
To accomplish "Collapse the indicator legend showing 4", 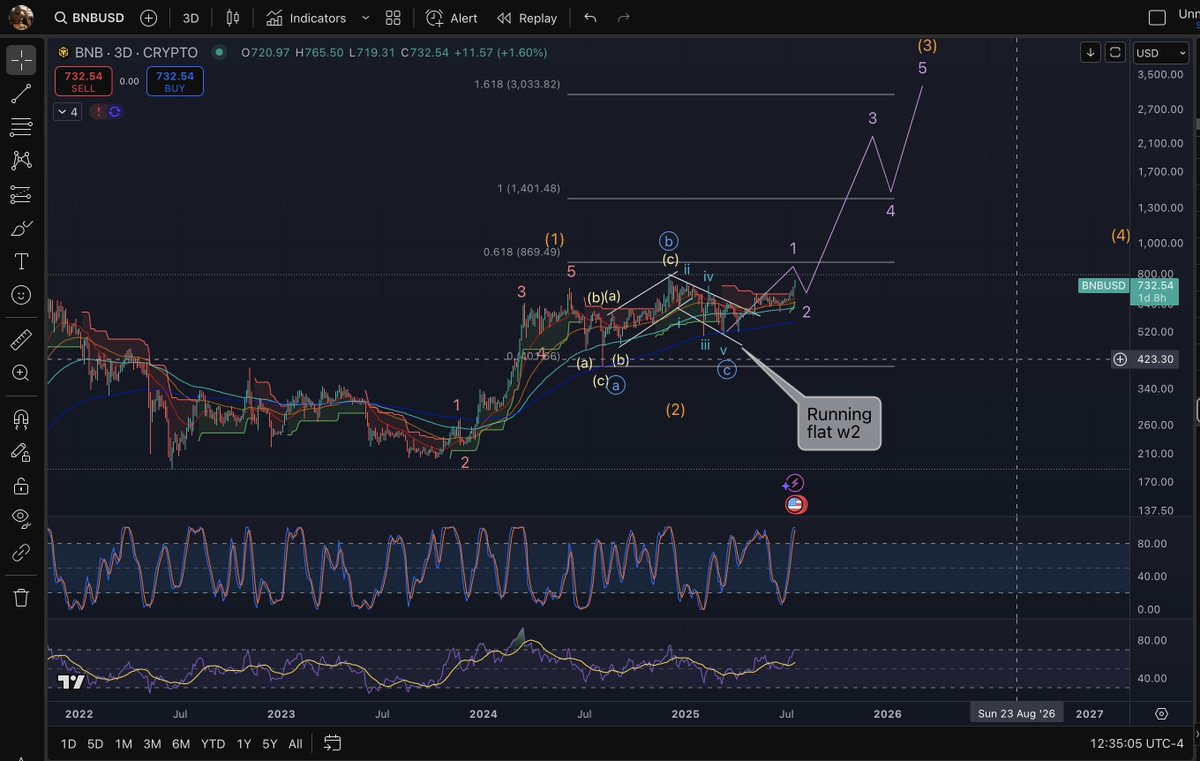I will point(69,112).
